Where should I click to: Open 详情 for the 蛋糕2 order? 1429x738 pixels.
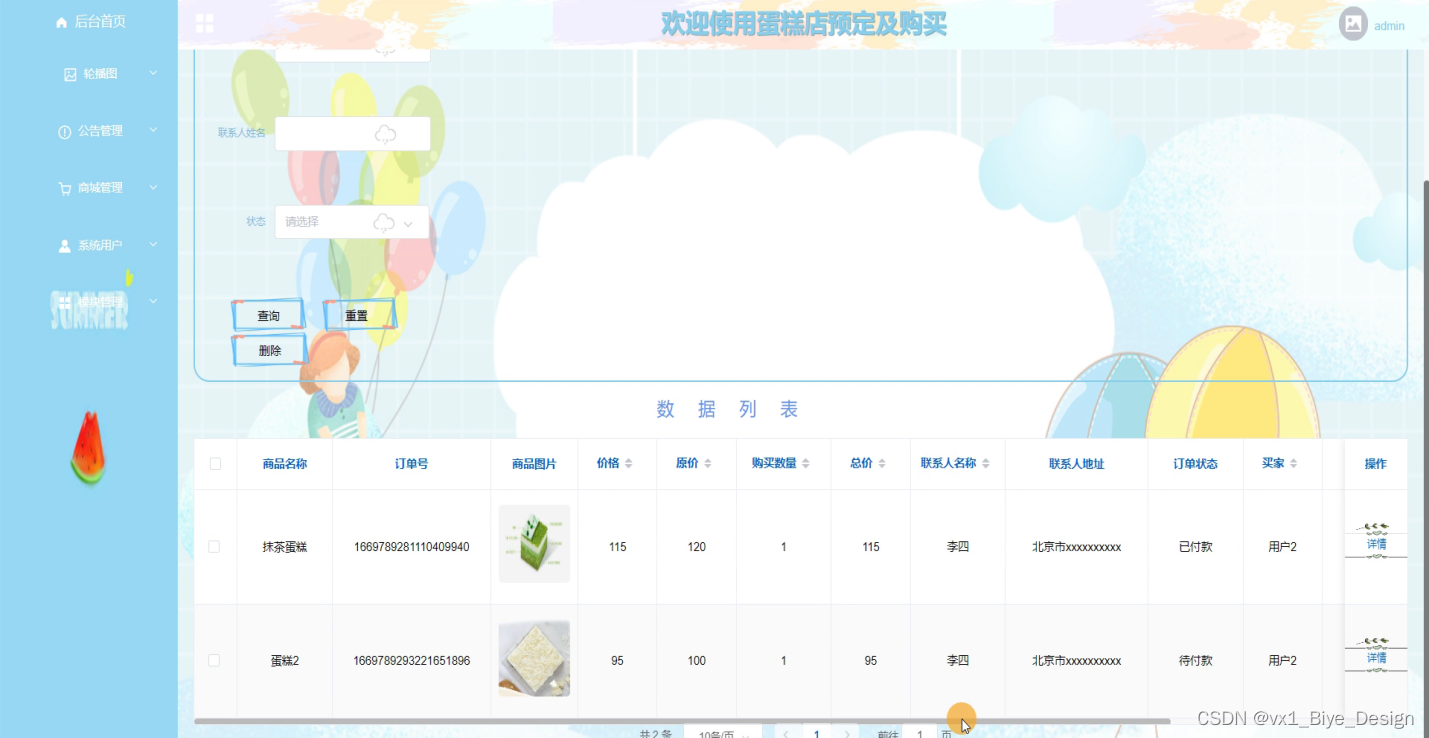(1377, 658)
